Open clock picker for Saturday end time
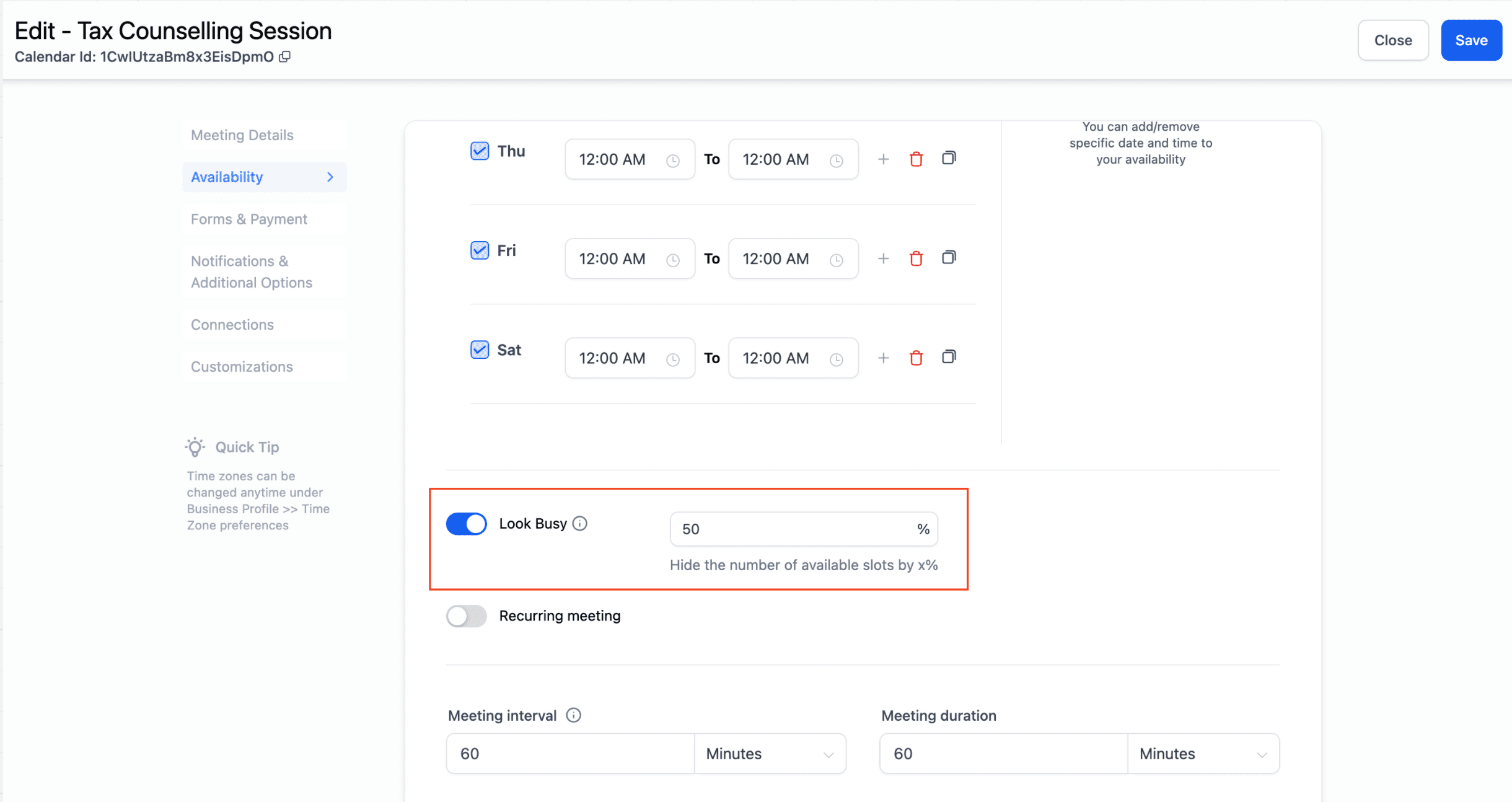This screenshot has height=802, width=1512. coord(837,359)
